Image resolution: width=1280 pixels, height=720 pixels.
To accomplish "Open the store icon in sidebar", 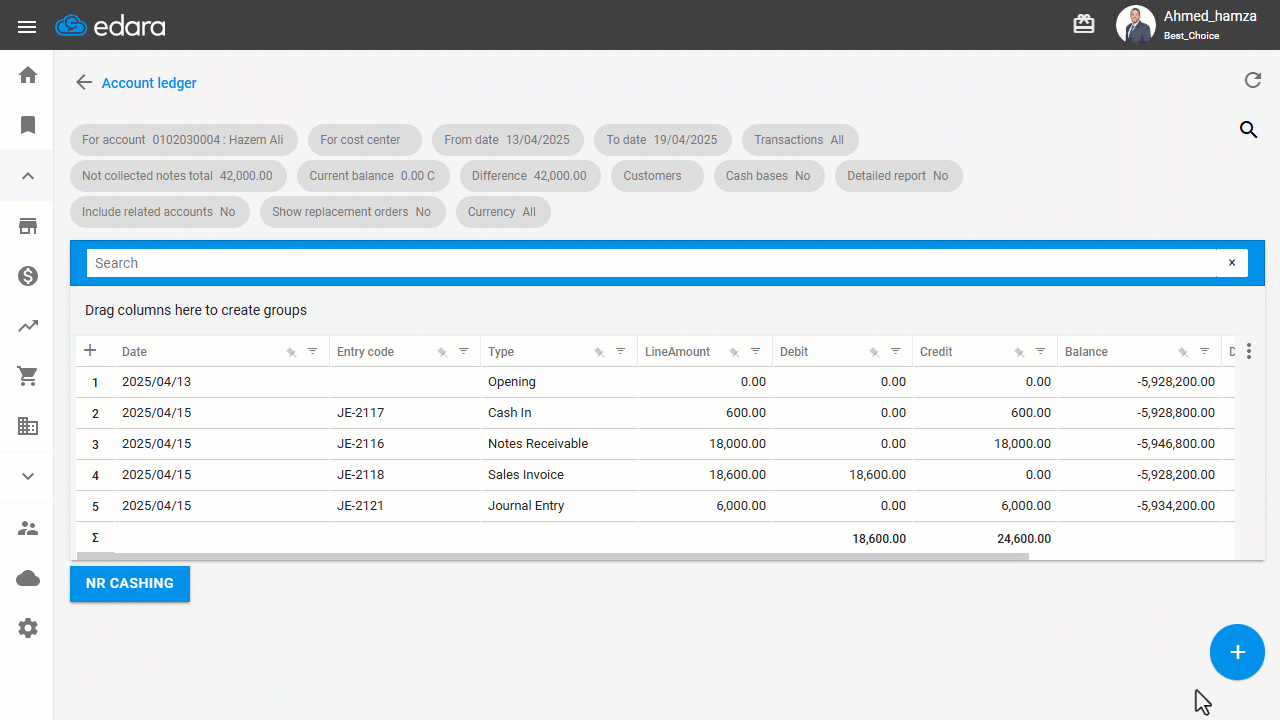I will coord(28,226).
